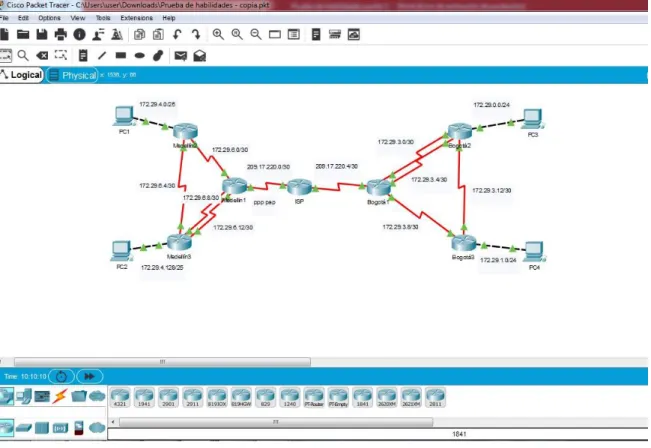Click the device list horizontal scrollbar

(276, 422)
